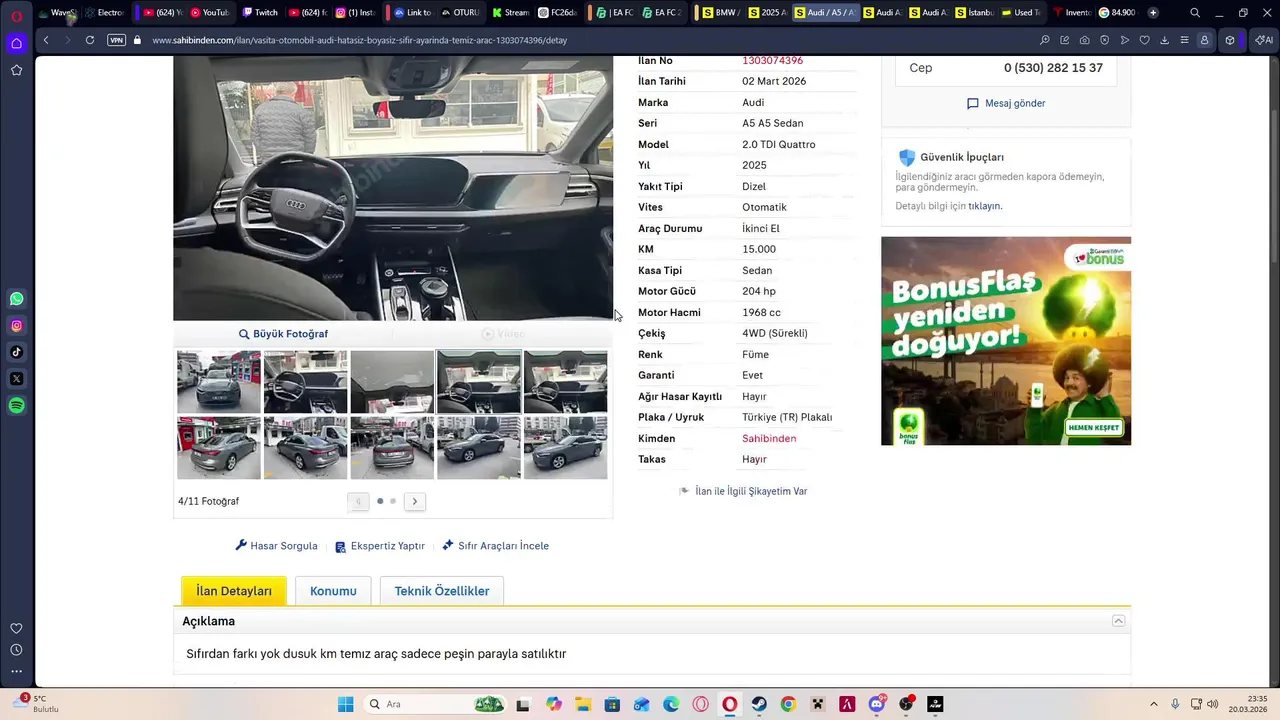The width and height of the screenshot is (1280, 720).
Task: Click the phone number 0 (530) 282 15 37
Action: [1053, 68]
